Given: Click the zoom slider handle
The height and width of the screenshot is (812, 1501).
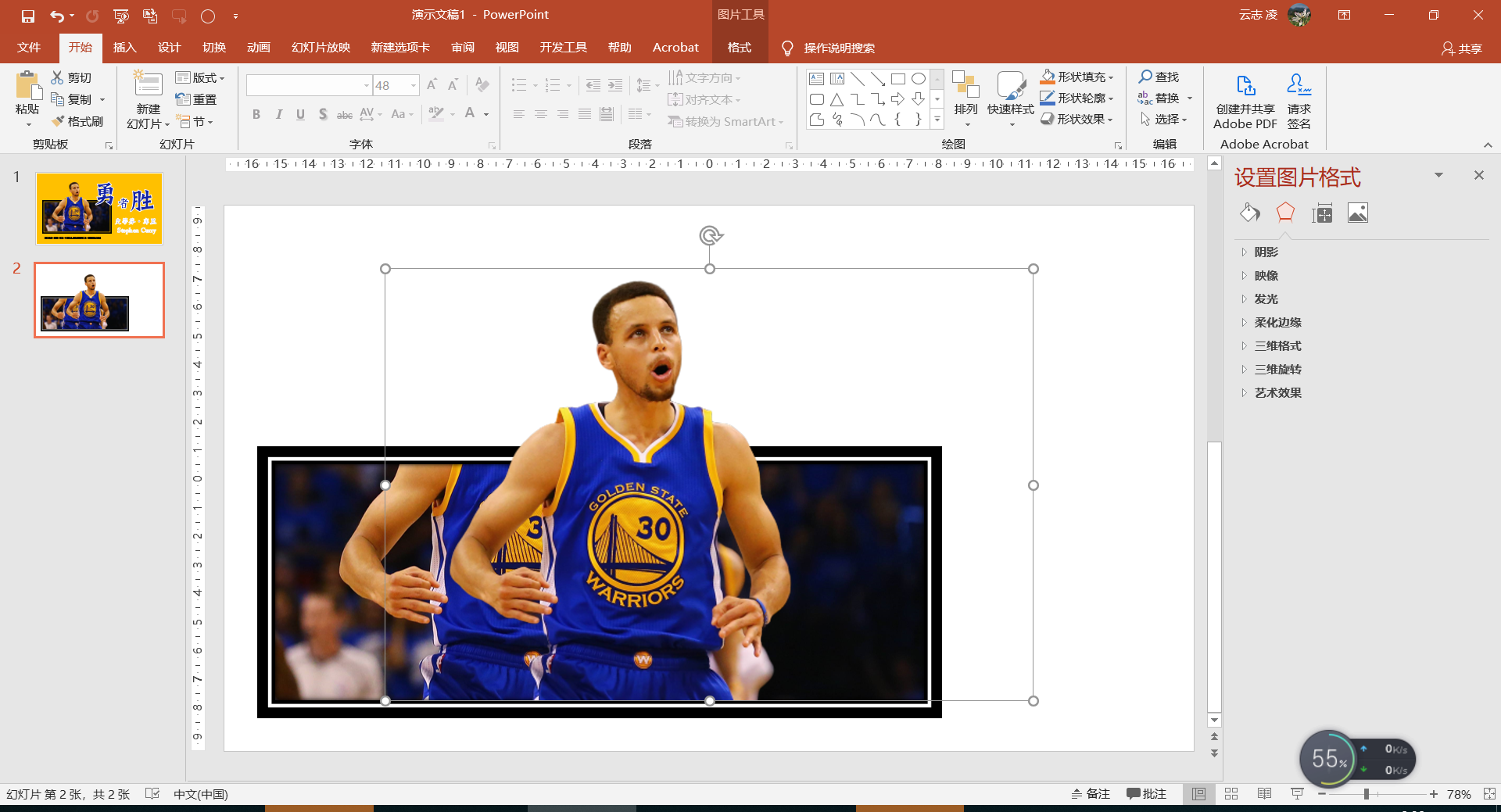Looking at the screenshot, I should pyautogui.click(x=1366, y=794).
